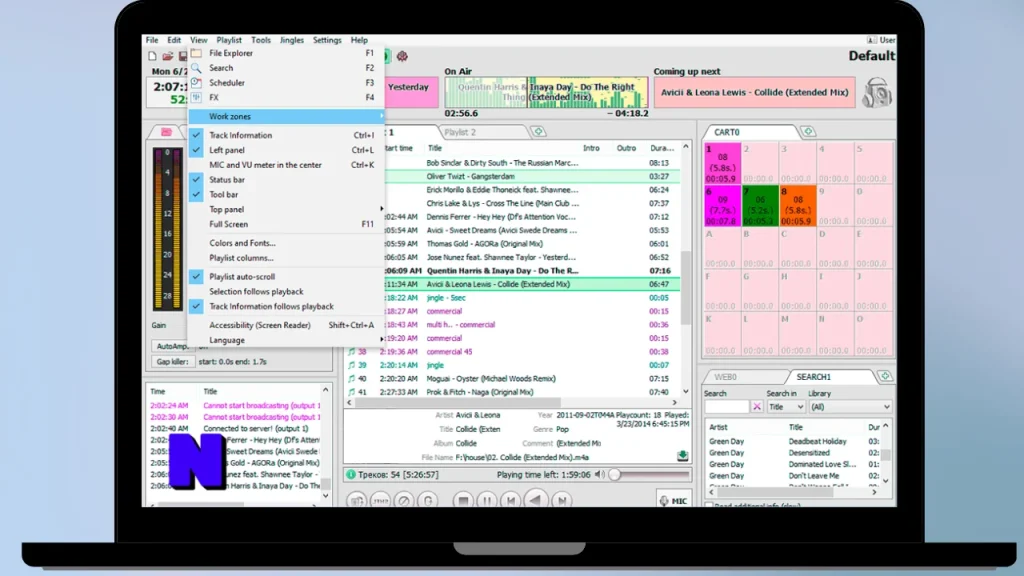Click the User icon at top right

[x=872, y=40]
